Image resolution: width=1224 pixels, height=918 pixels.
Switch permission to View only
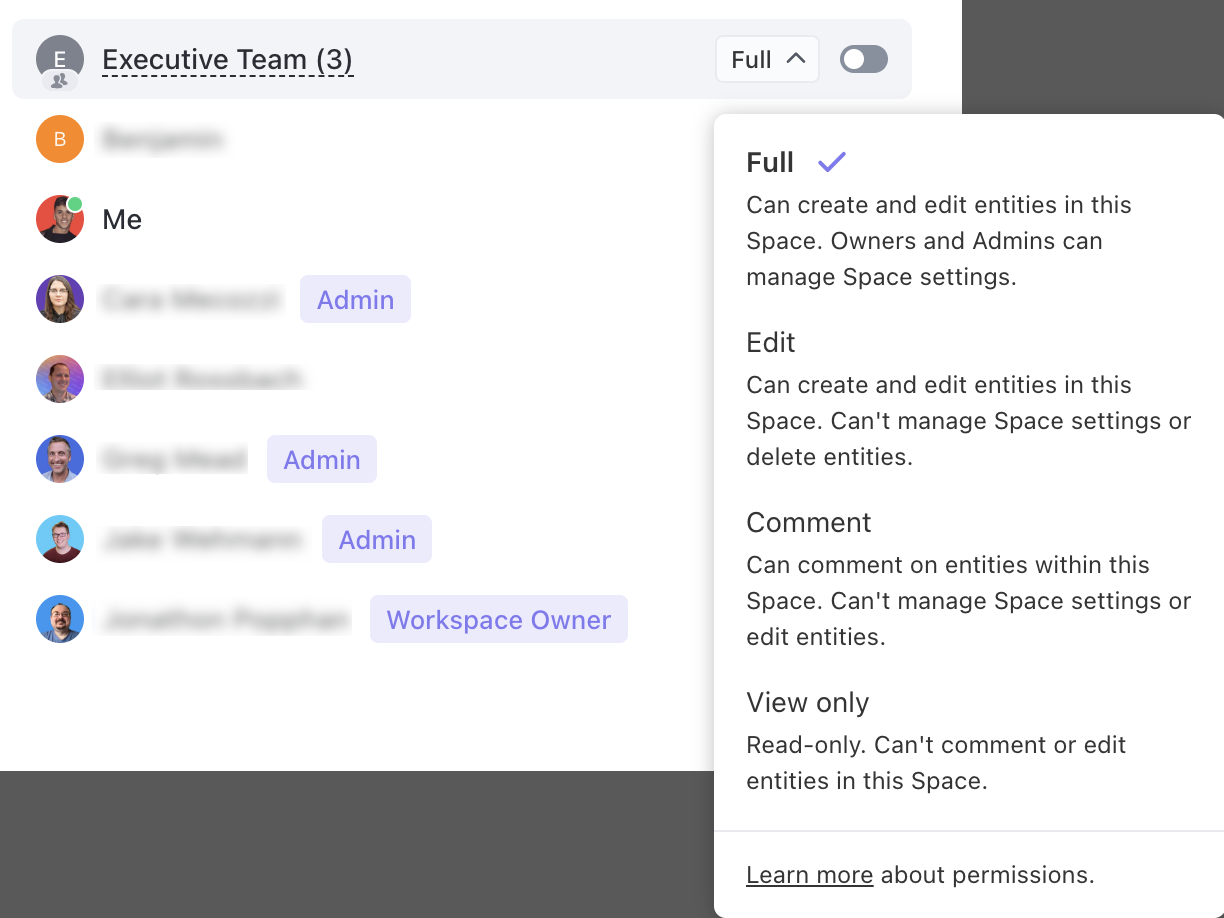[x=807, y=702]
